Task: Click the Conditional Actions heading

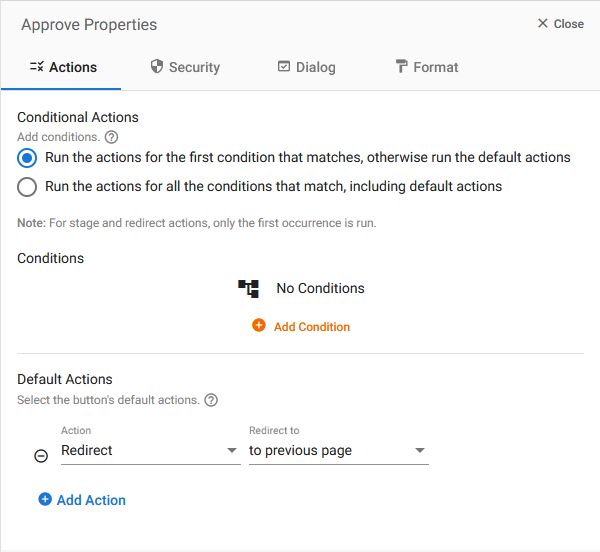Action: (x=78, y=117)
